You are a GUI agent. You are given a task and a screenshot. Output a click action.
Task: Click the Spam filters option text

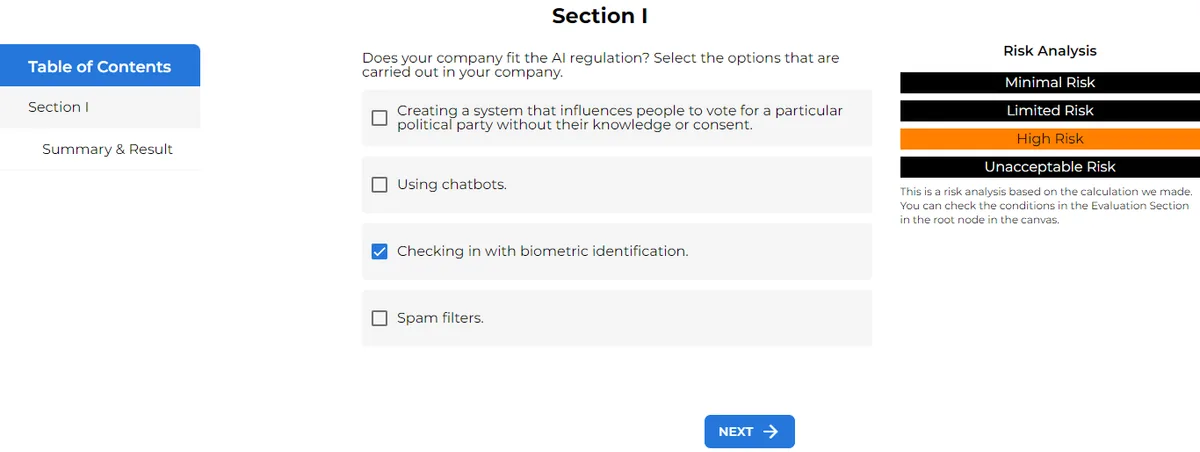[440, 318]
